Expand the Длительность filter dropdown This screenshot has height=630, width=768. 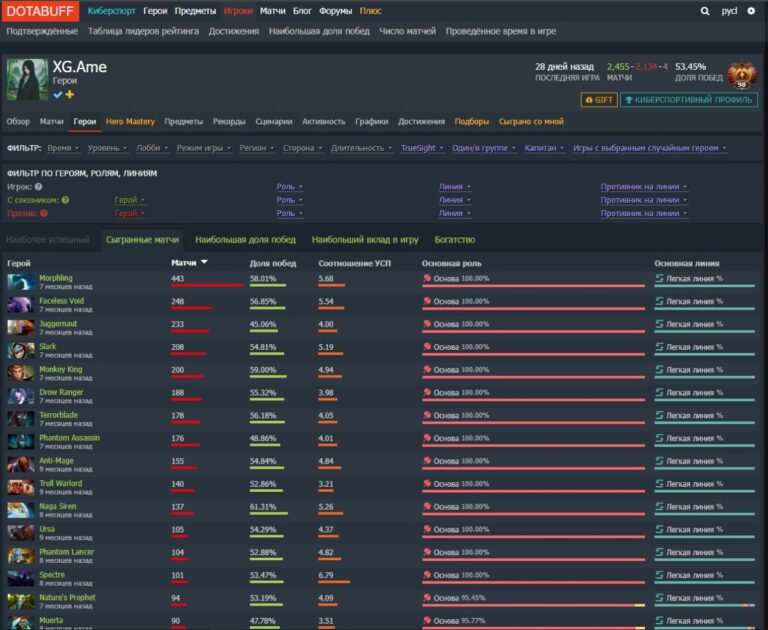(361, 148)
